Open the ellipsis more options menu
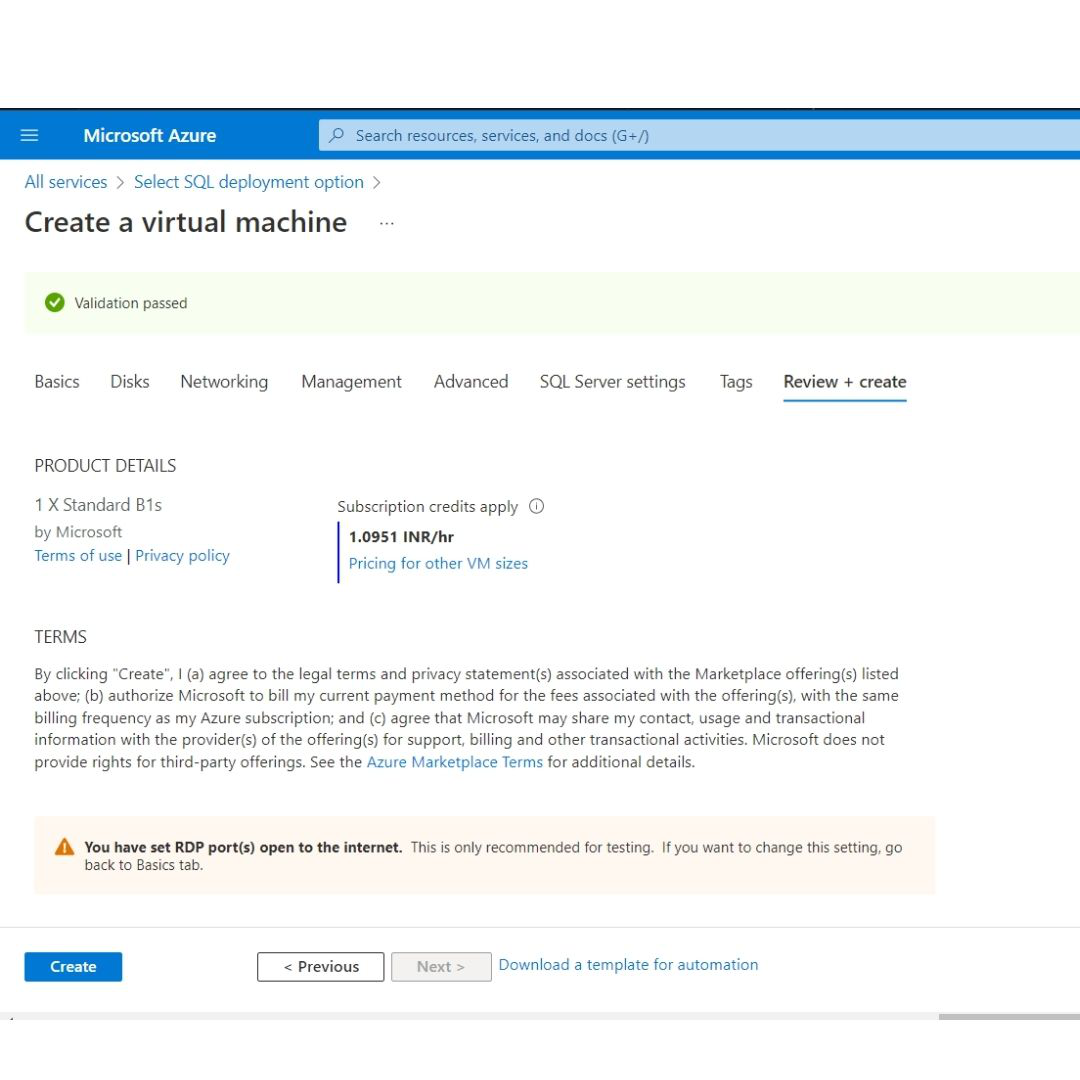1080x1080 pixels. coord(386,223)
